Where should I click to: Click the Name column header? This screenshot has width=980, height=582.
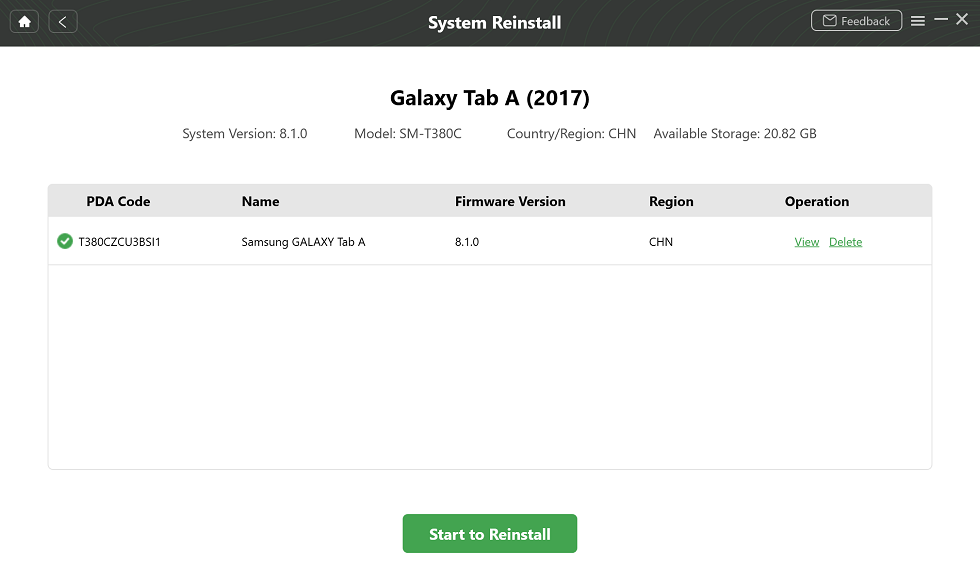pyautogui.click(x=260, y=201)
